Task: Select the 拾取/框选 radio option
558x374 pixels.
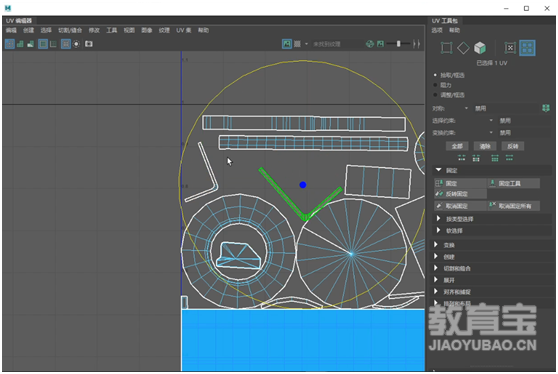Action: (x=449, y=75)
